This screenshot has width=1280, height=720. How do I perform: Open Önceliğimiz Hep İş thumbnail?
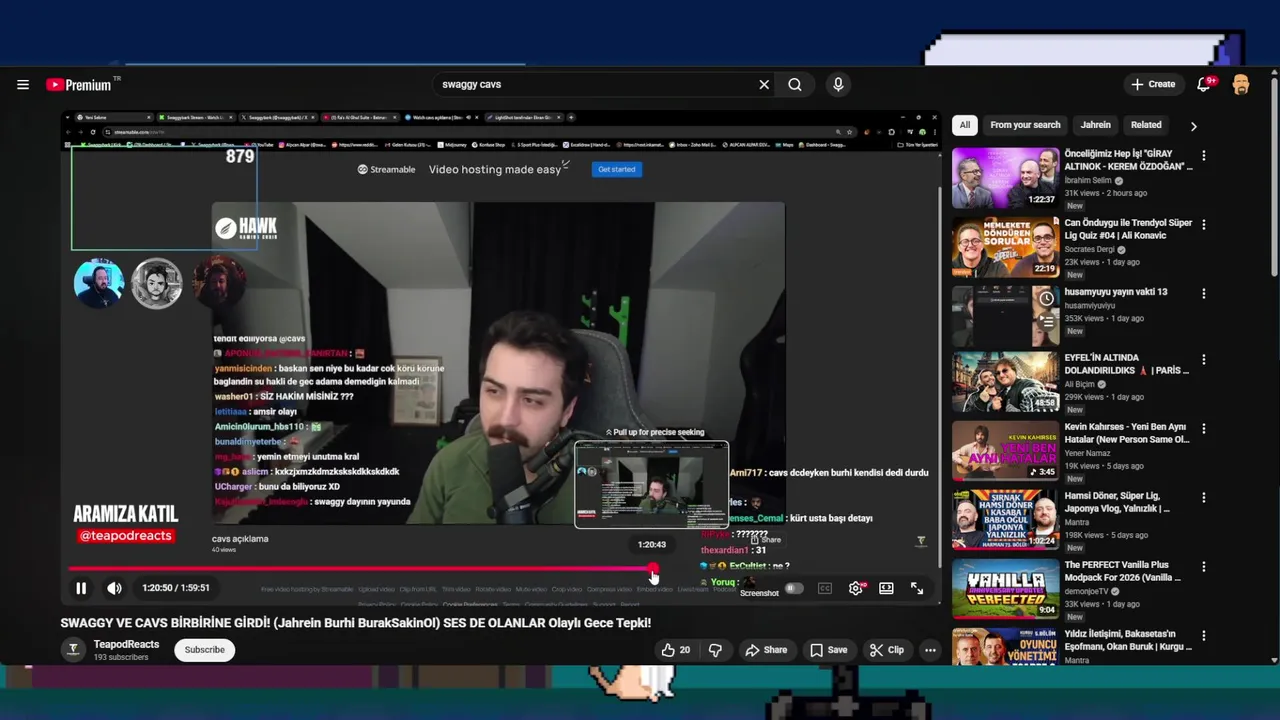1005,178
